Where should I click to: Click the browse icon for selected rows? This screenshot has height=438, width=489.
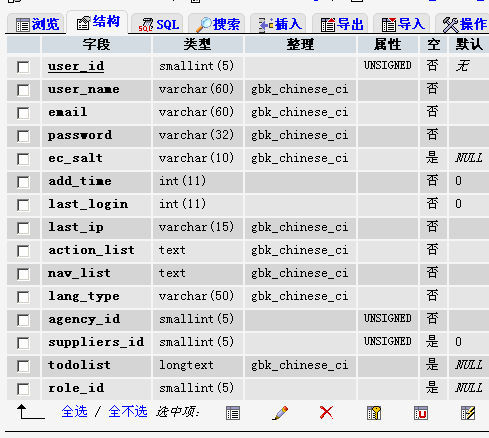coord(233,413)
